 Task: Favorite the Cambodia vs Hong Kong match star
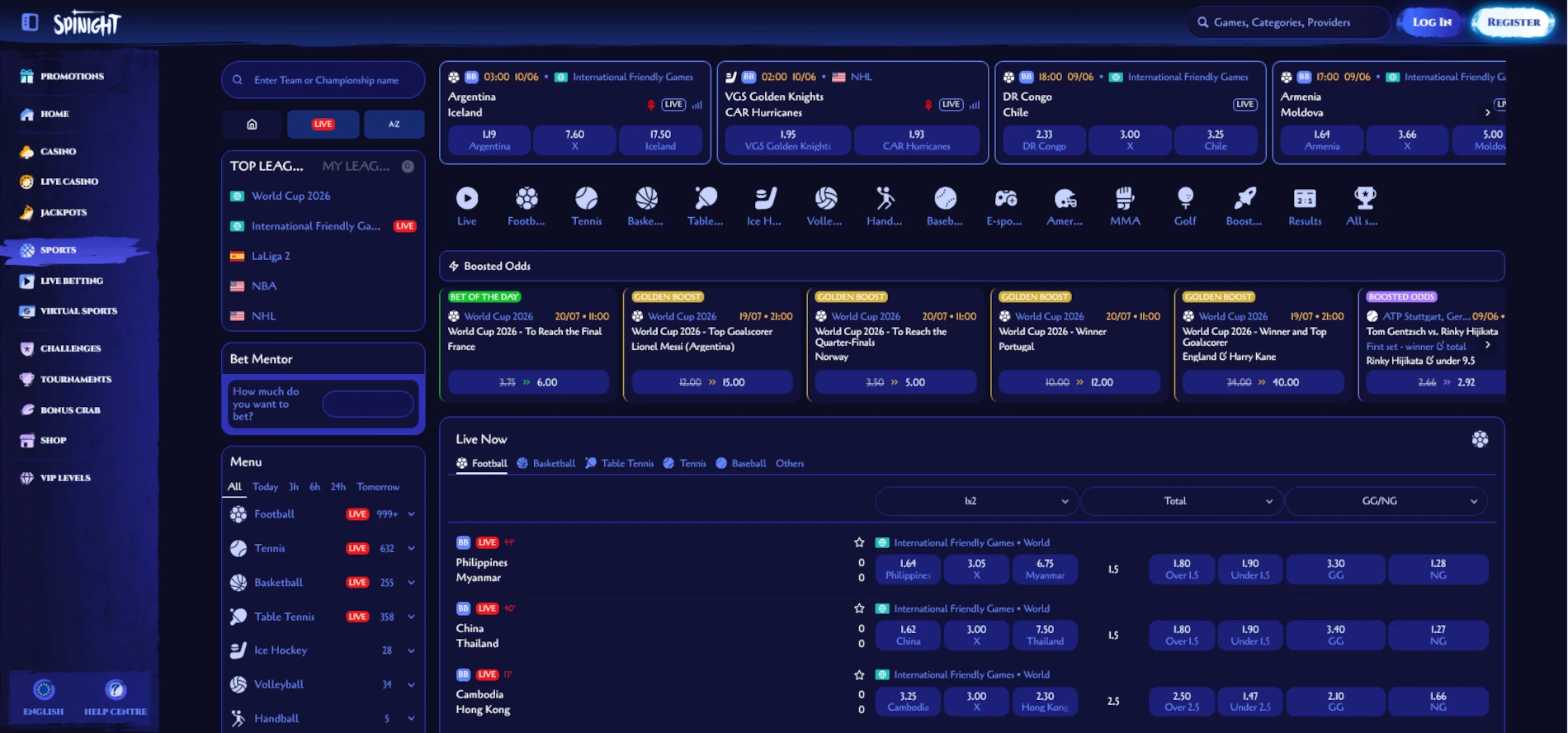[859, 674]
